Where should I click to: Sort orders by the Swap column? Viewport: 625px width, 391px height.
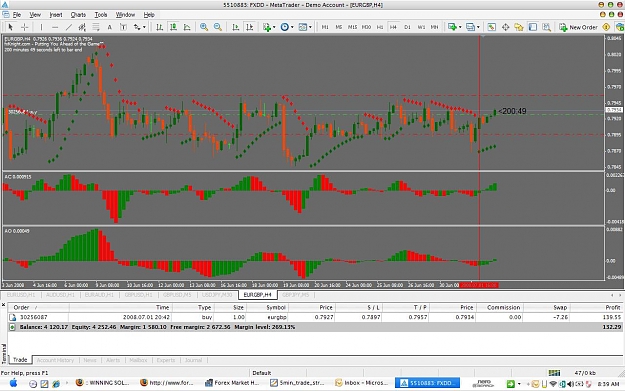[546, 307]
